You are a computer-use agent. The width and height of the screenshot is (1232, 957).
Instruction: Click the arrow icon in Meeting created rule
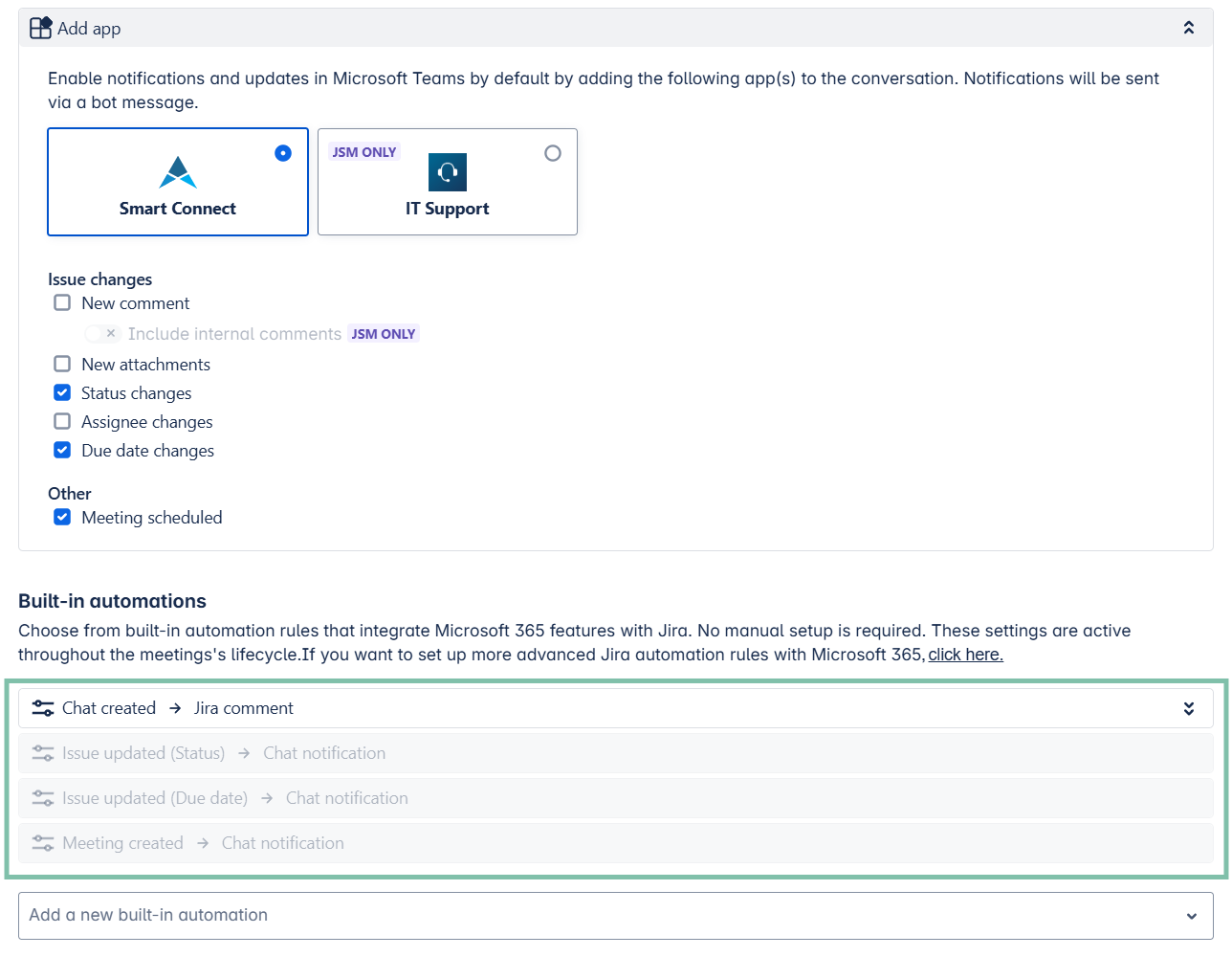(x=203, y=843)
